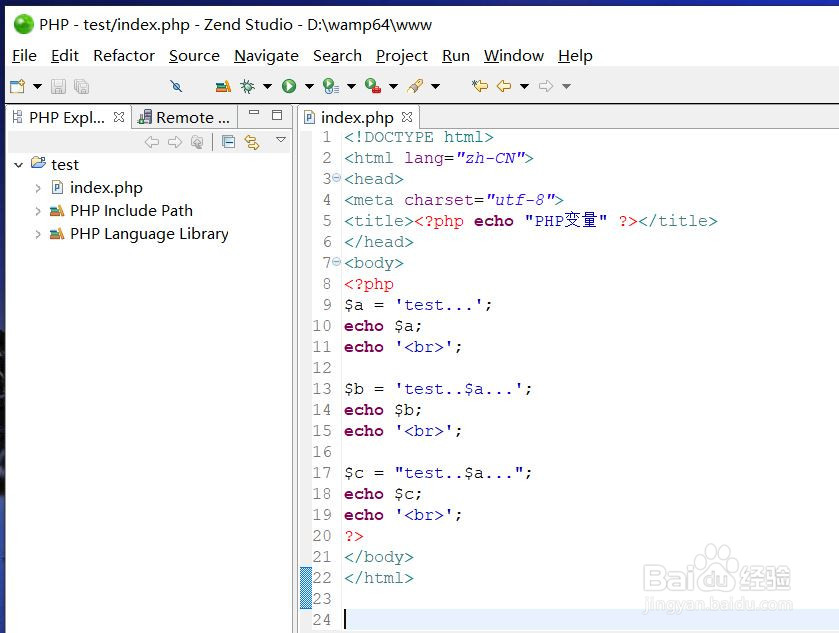839x633 pixels.
Task: Click the code line $a = 'test...';
Action: 418,305
